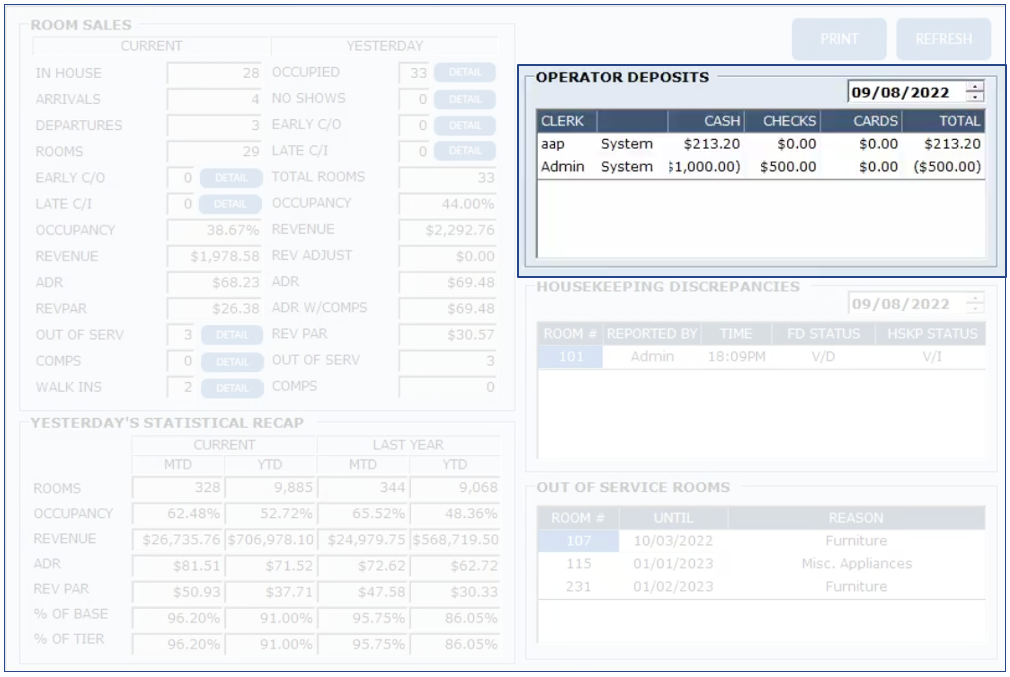Click the REASON column header
1010x677 pixels.
855,518
